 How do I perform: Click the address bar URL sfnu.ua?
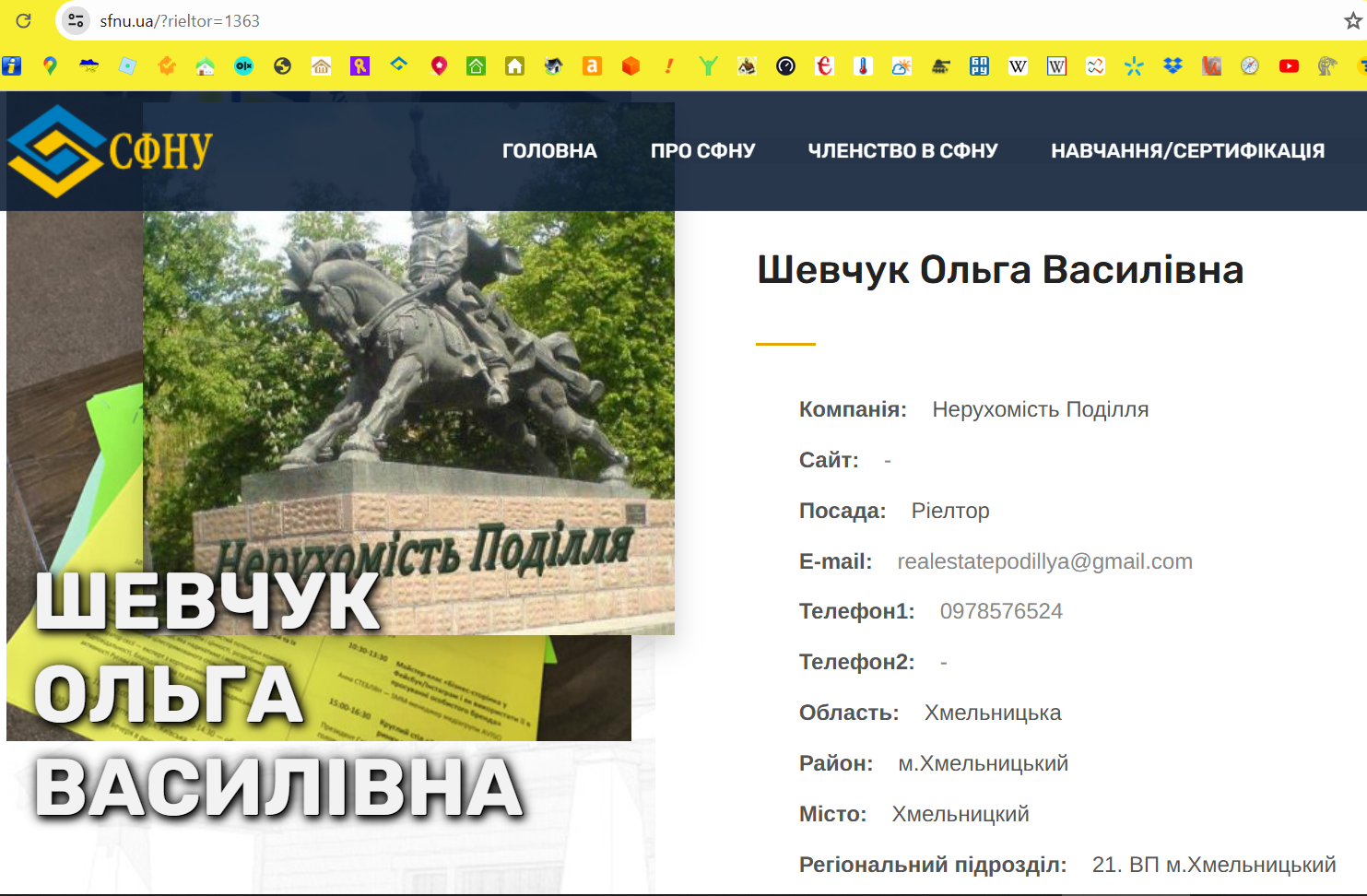coord(180,20)
